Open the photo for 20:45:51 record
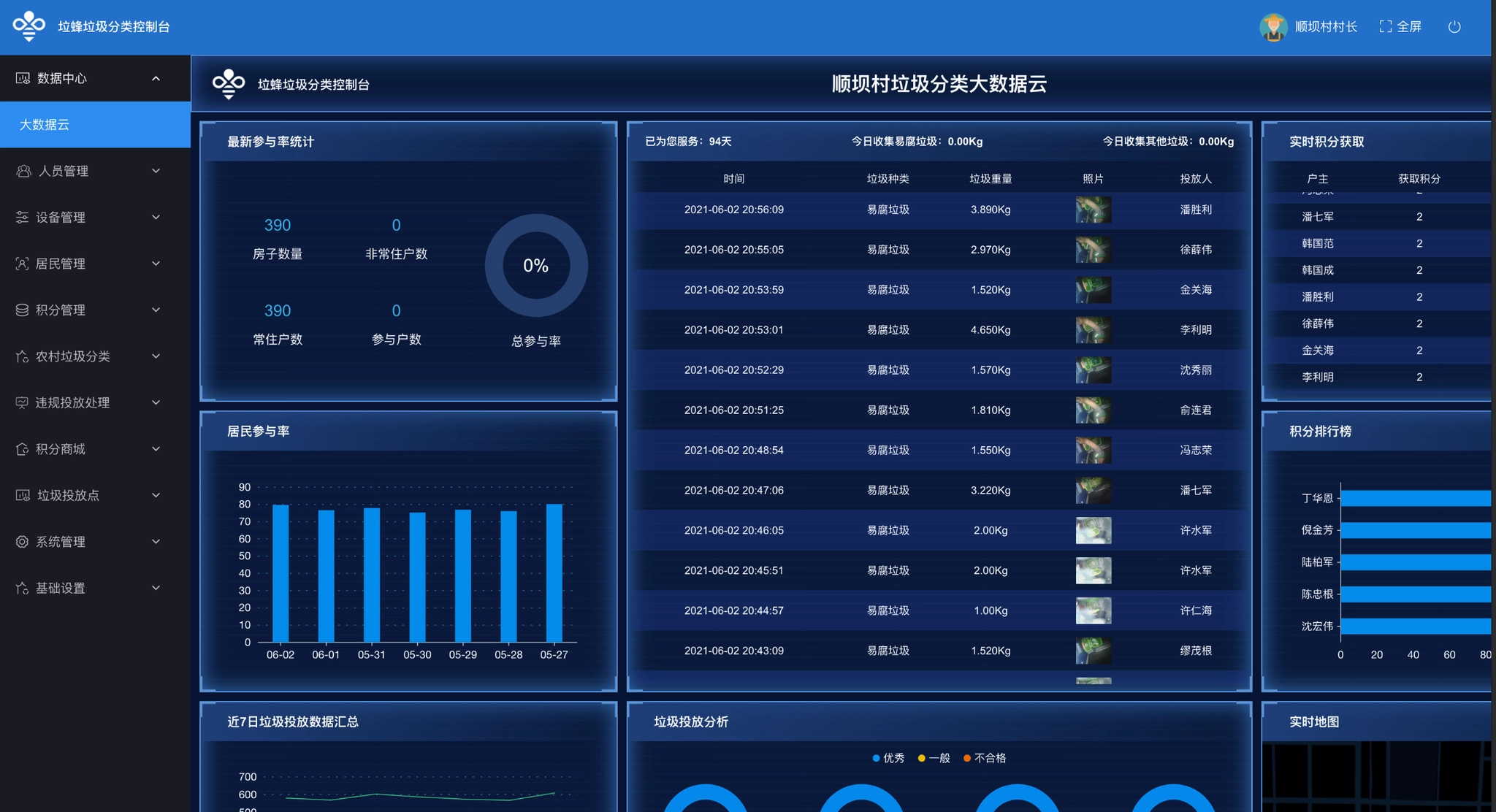This screenshot has width=1496, height=812. [1094, 571]
